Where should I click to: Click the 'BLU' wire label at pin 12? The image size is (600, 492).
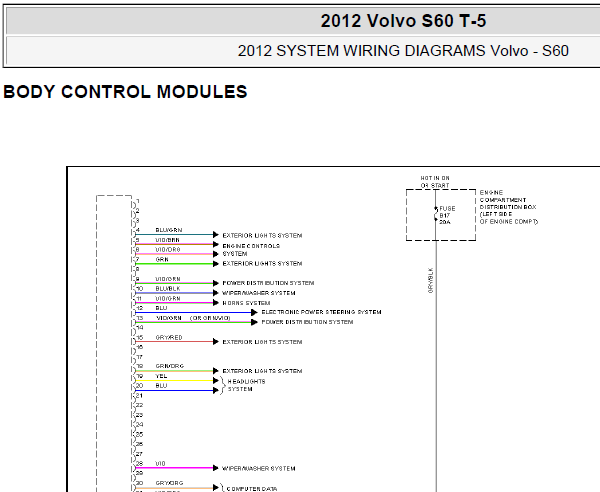161,308
